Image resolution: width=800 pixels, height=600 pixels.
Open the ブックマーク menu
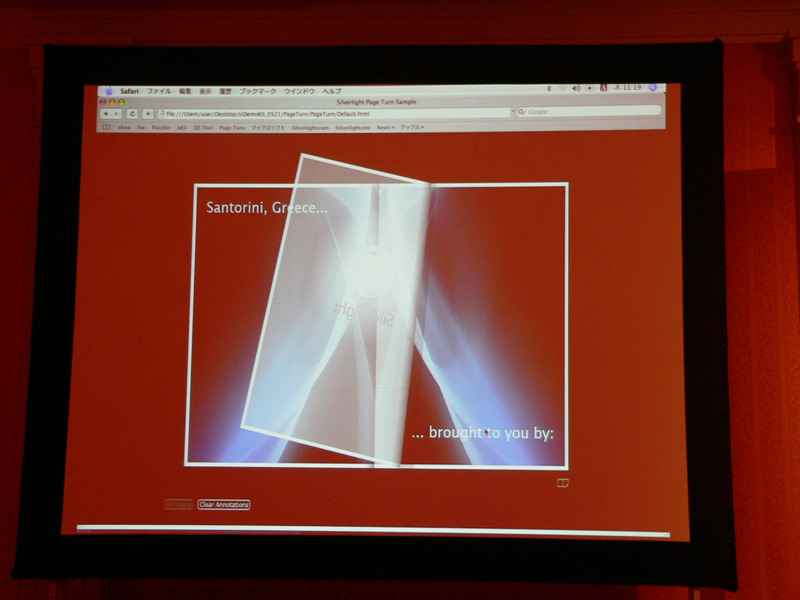(258, 91)
